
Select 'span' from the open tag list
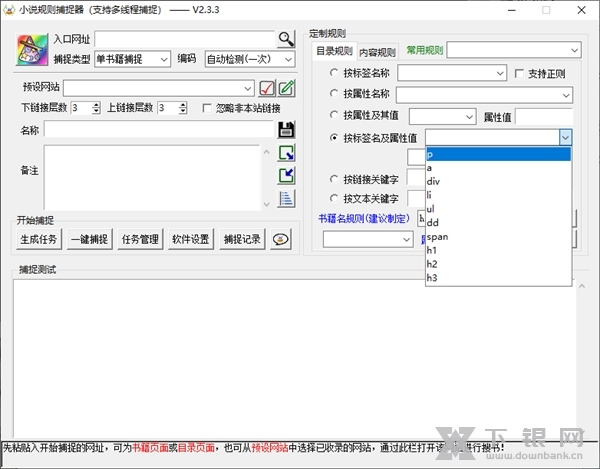pos(436,236)
